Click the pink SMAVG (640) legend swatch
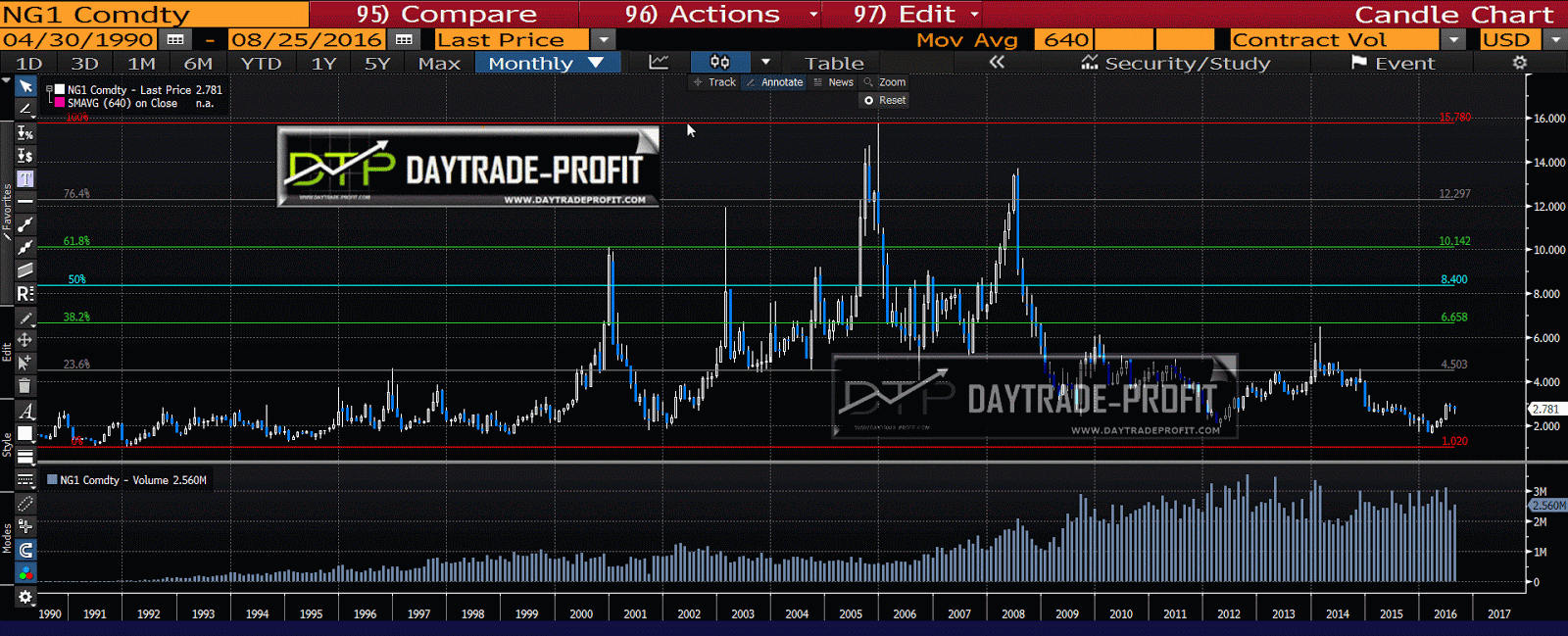The image size is (1568, 636). tap(60, 103)
